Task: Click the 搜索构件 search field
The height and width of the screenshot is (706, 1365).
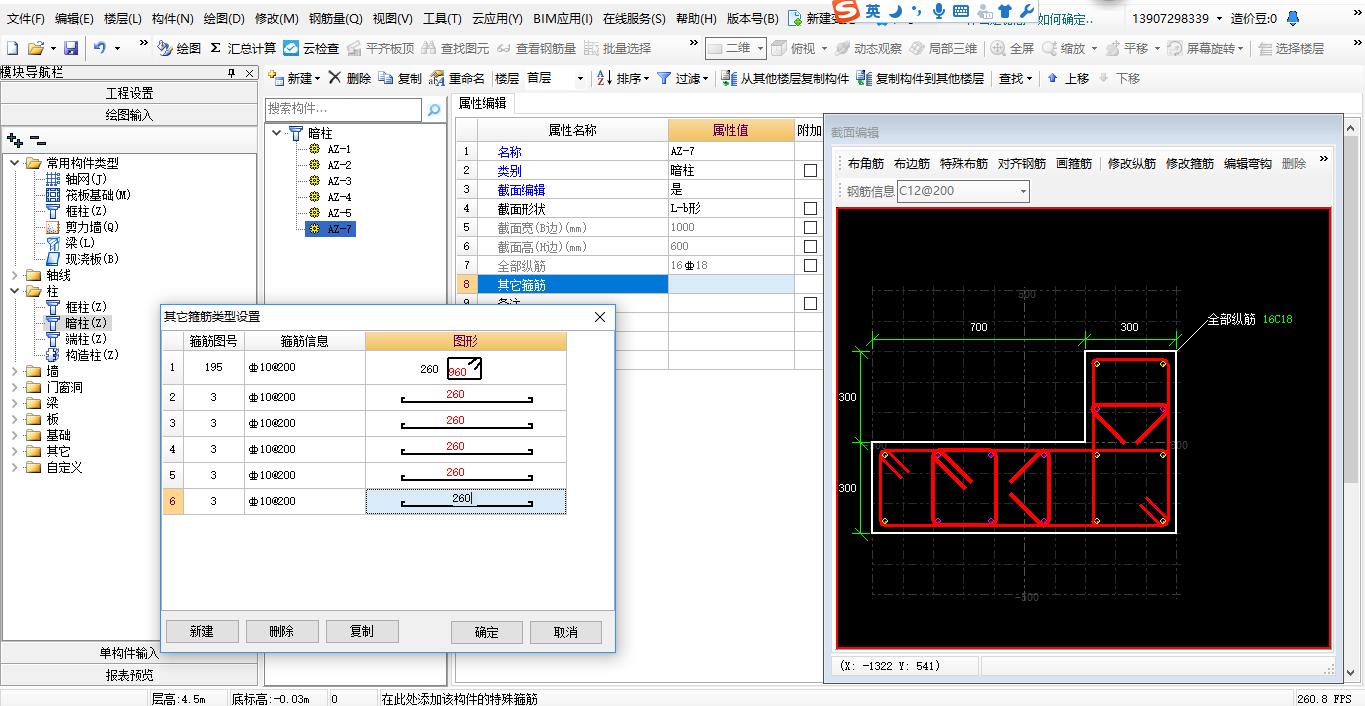Action: 345,109
